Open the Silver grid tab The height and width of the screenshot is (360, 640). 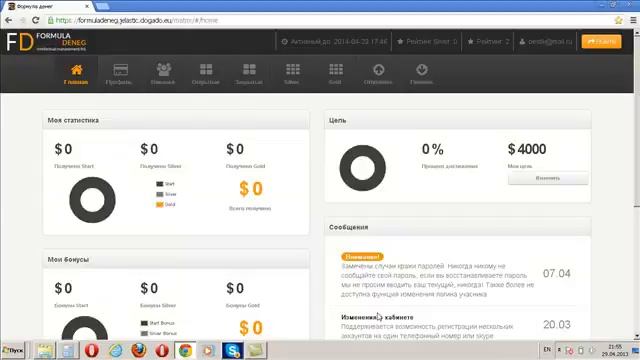click(x=292, y=74)
